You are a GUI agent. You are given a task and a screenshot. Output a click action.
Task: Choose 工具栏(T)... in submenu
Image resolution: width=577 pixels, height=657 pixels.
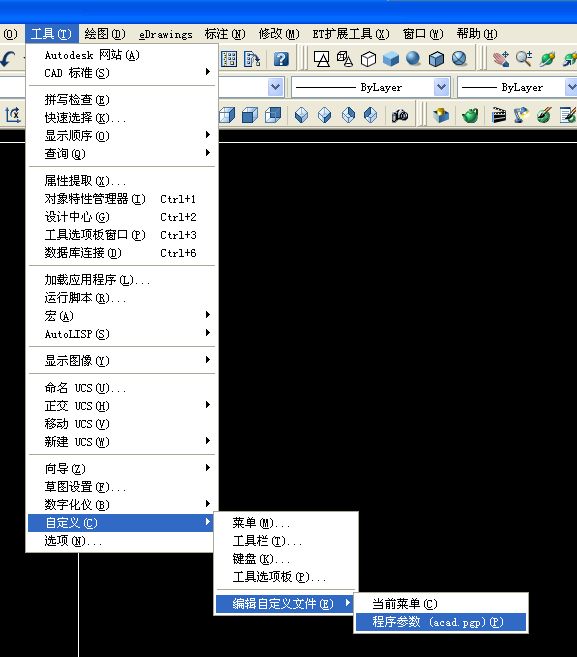286,541
